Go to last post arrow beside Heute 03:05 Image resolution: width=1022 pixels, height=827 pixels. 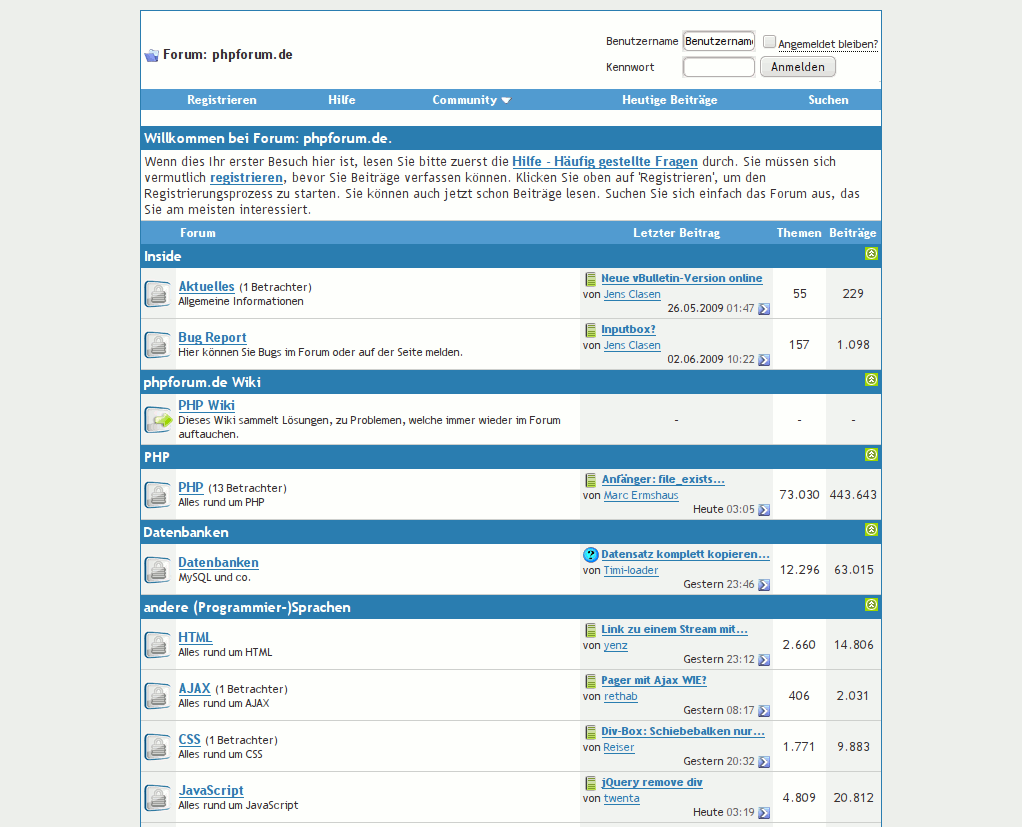coord(764,510)
